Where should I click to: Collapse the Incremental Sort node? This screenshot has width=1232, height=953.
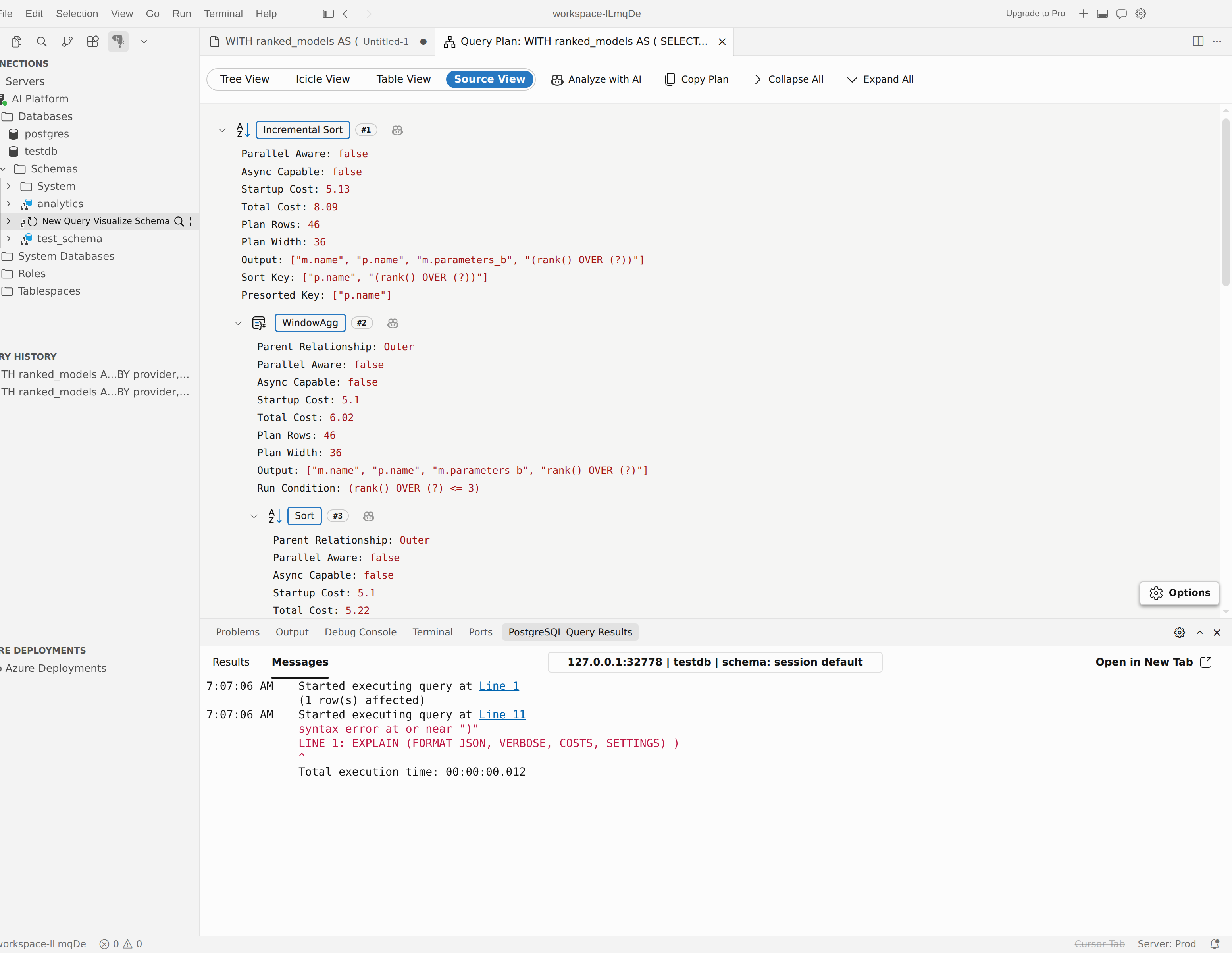[222, 130]
